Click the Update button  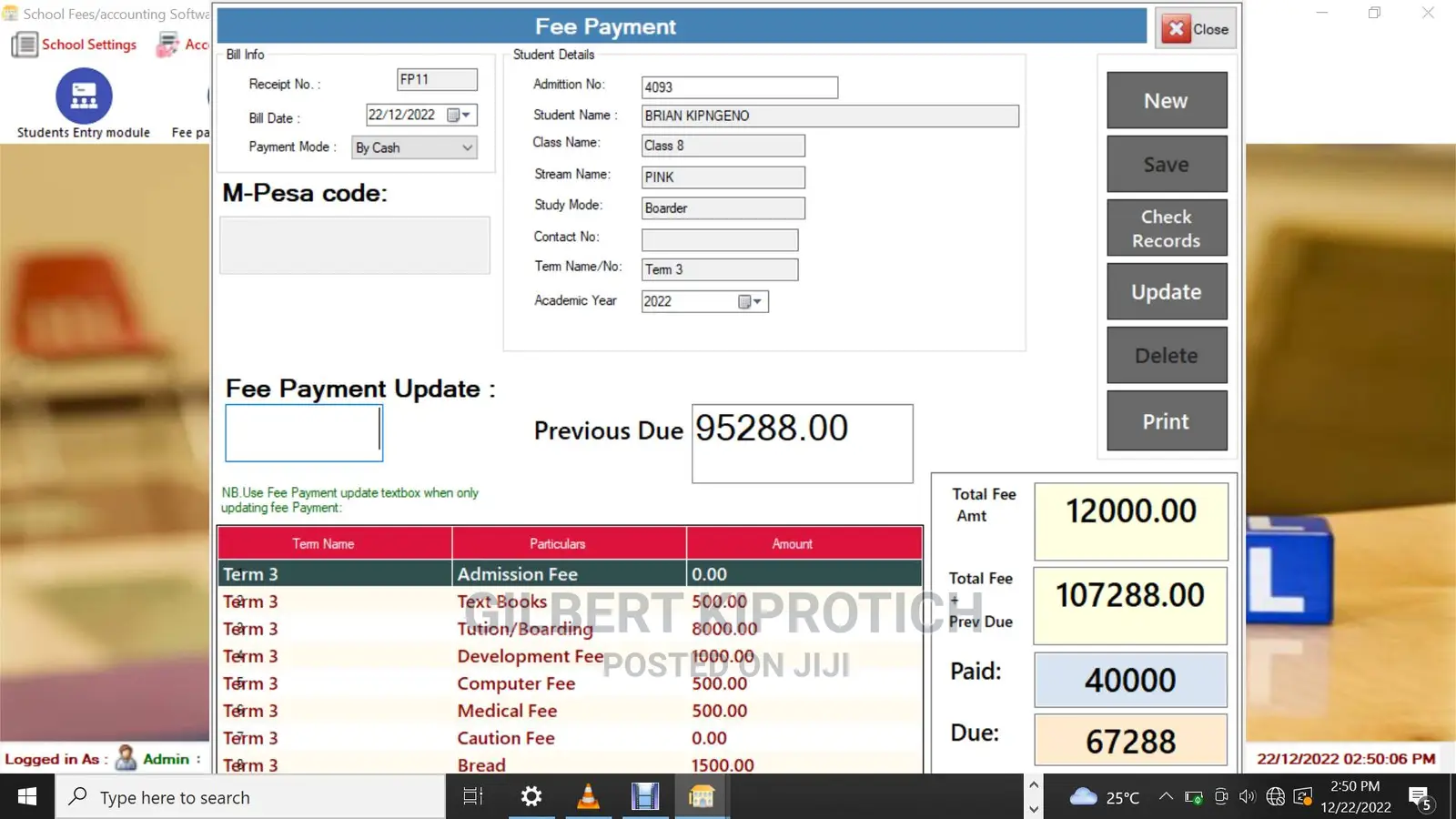tap(1167, 291)
